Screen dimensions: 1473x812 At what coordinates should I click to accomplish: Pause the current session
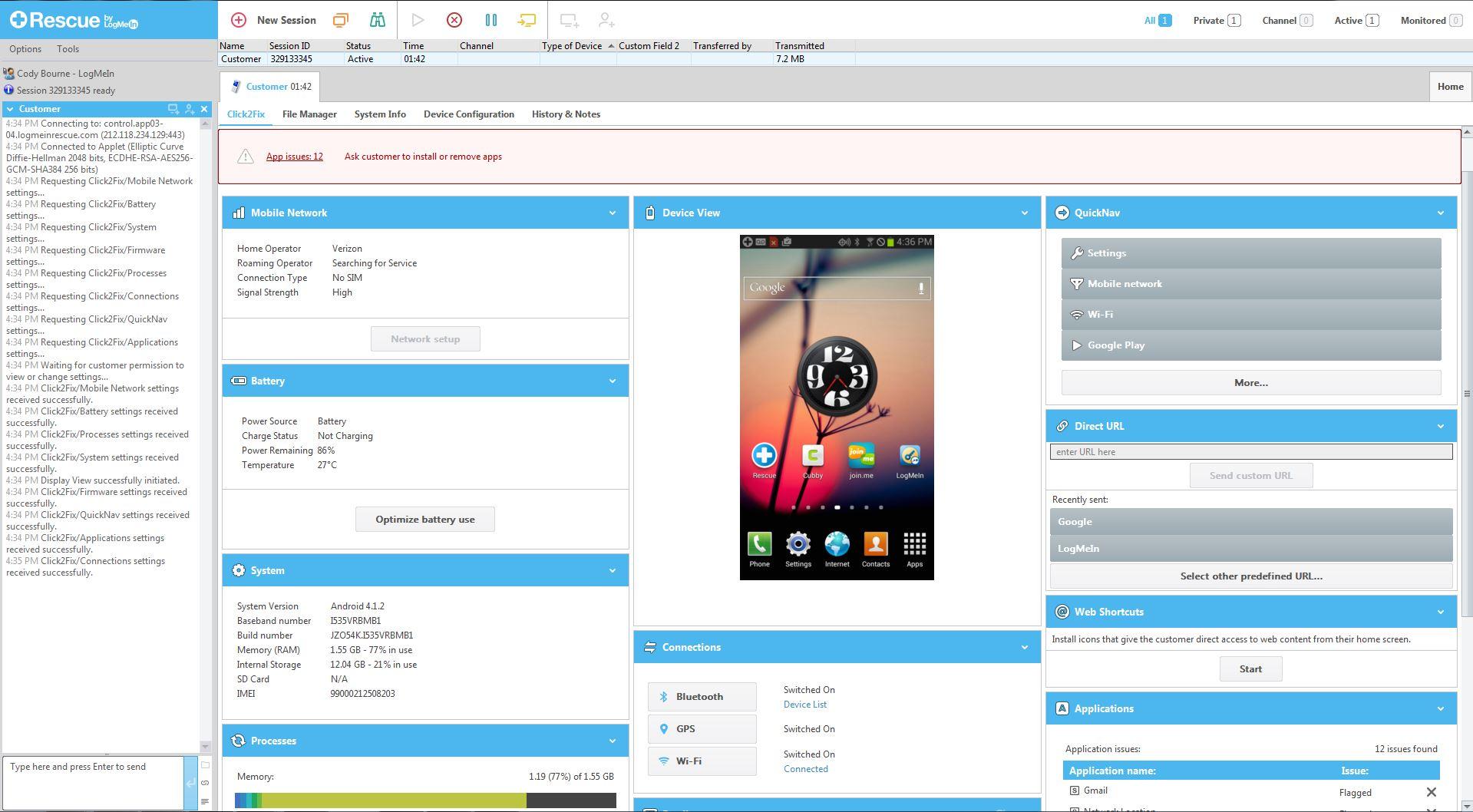(491, 20)
